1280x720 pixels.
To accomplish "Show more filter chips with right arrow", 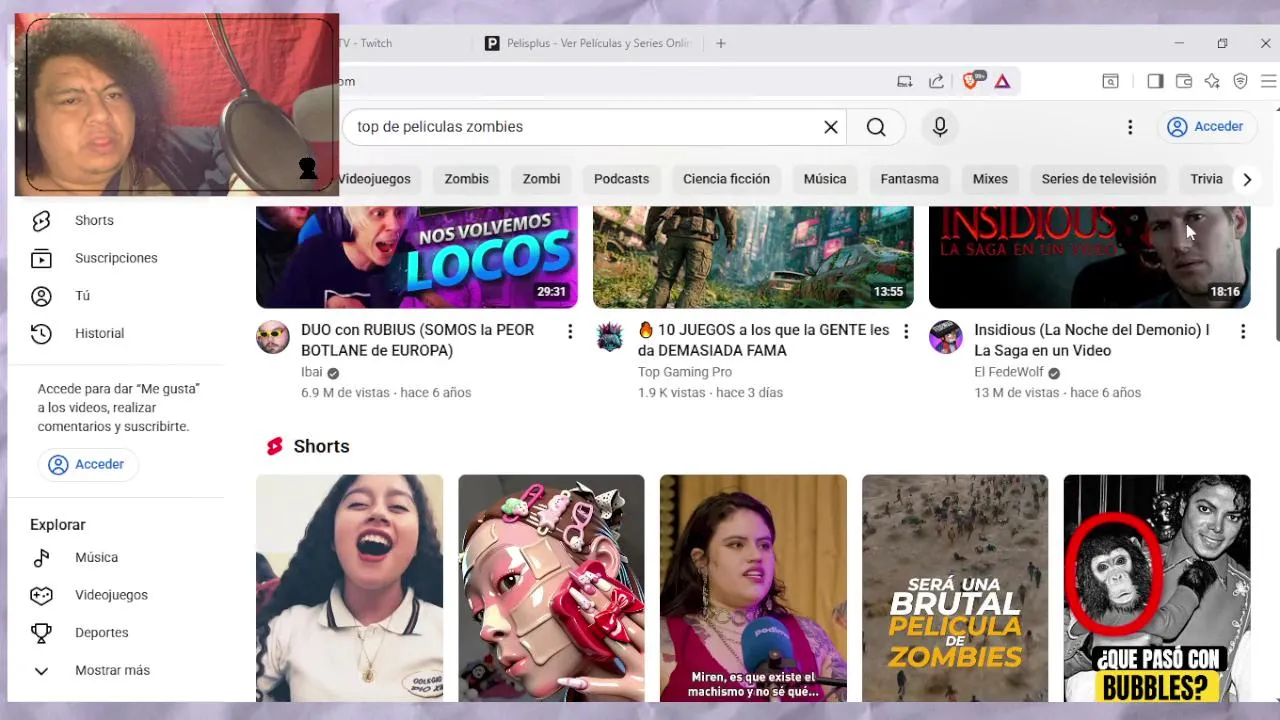I will [x=1247, y=179].
